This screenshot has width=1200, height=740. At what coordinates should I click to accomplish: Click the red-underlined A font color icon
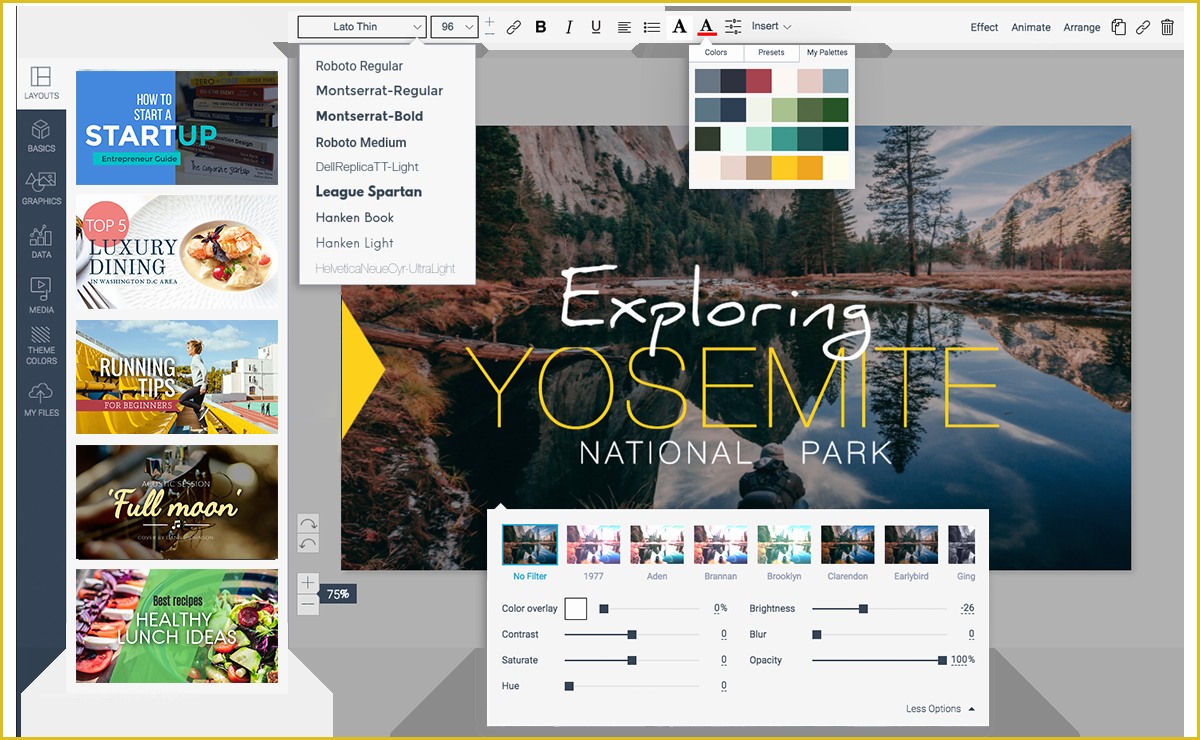coord(706,27)
